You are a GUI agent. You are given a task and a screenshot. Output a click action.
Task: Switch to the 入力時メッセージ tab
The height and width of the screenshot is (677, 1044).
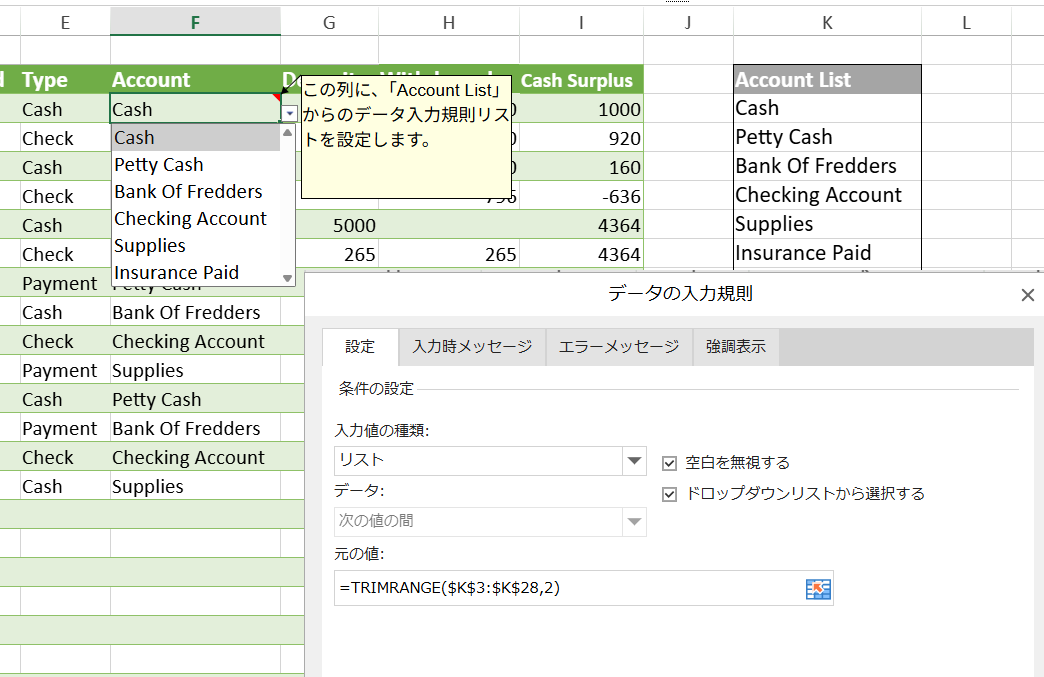472,347
